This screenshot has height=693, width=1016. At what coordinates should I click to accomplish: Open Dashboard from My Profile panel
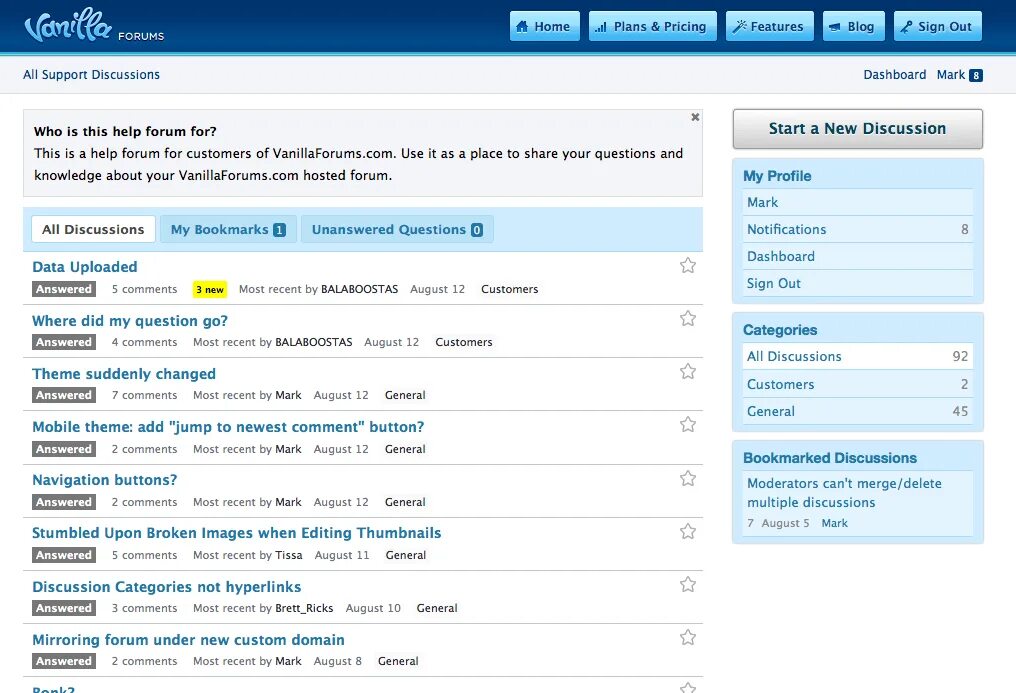point(857,256)
